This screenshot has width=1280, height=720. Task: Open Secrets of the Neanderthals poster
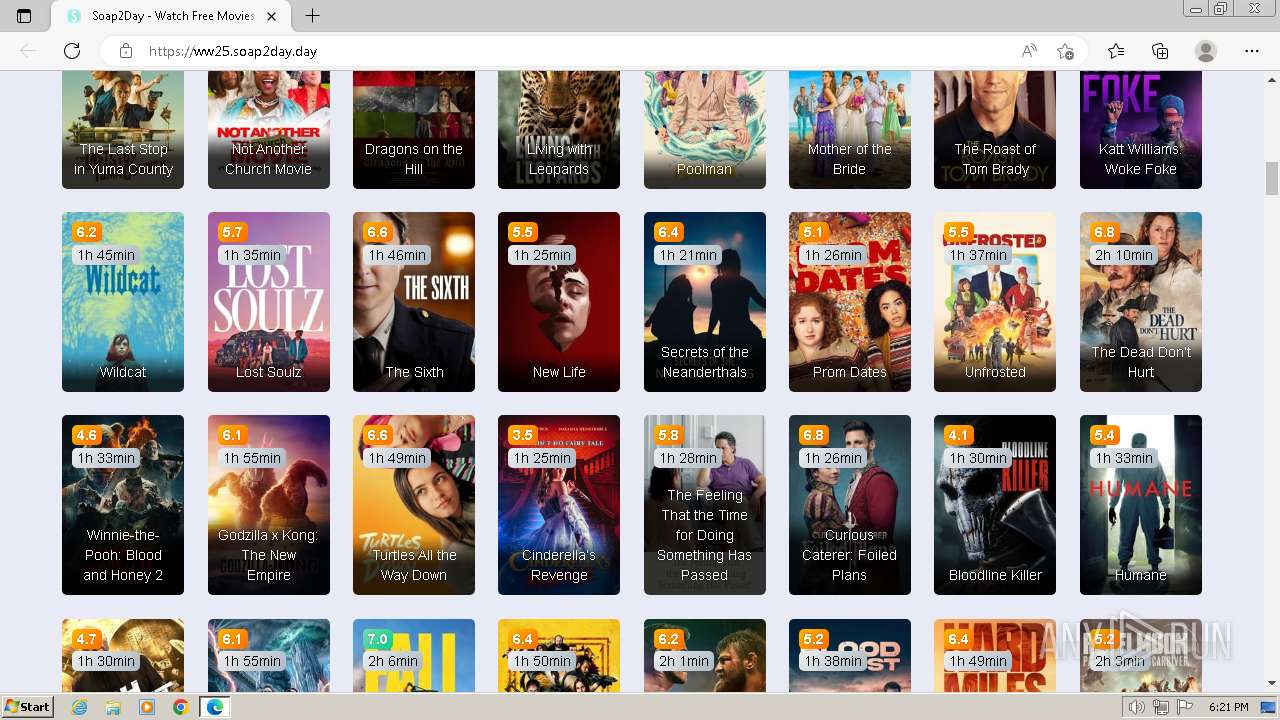coord(705,302)
